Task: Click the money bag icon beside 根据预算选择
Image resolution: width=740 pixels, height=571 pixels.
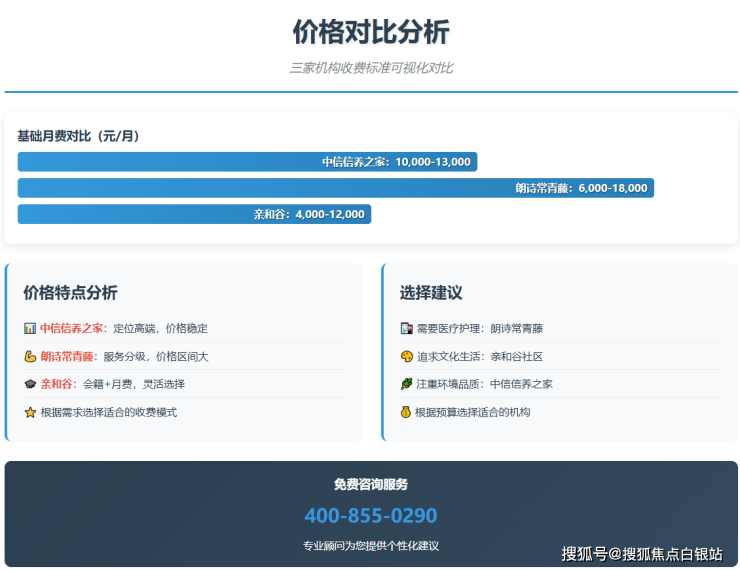Action: pyautogui.click(x=406, y=412)
